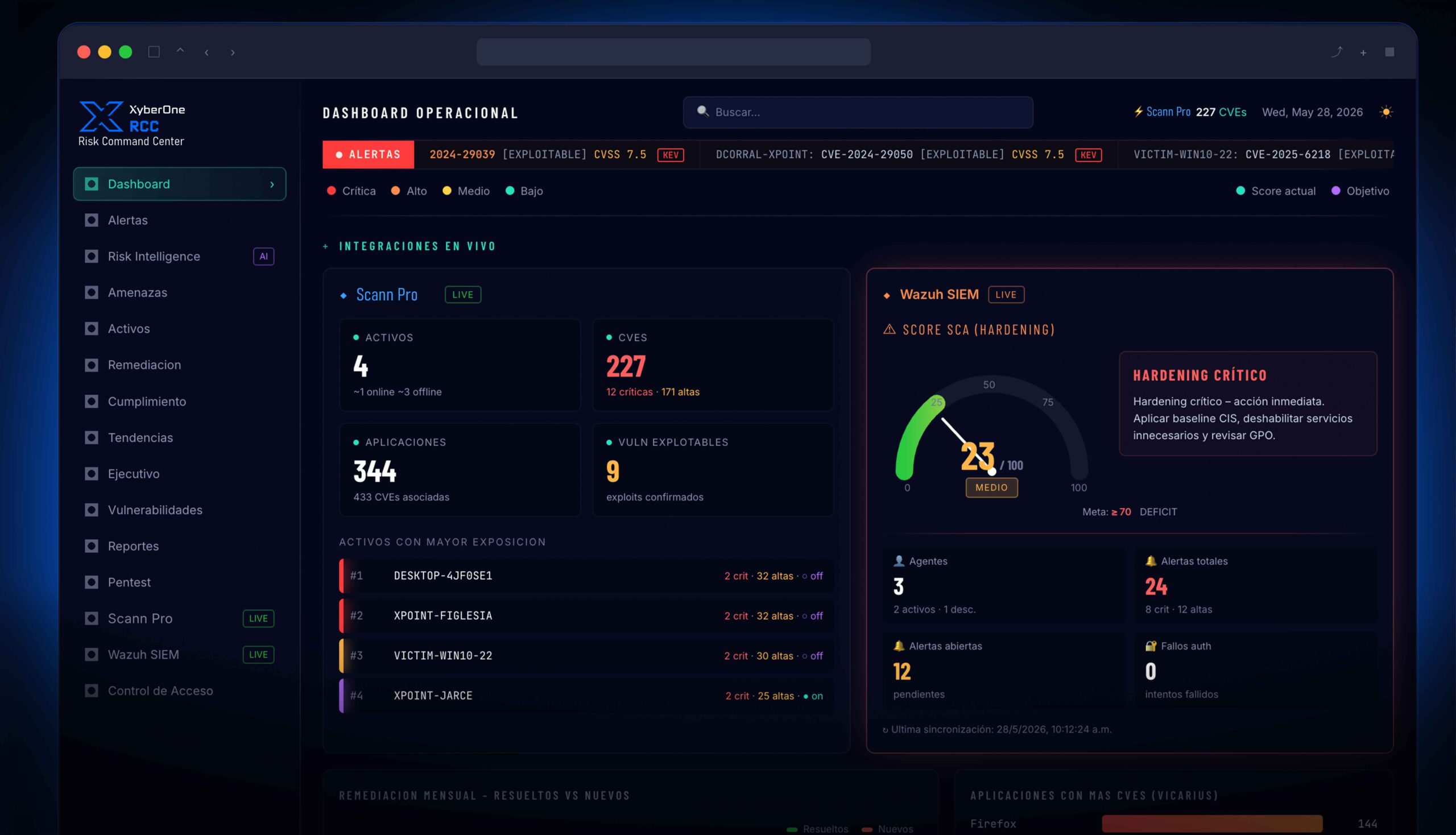Open the Activos metric card showing 4
Screen dimensions: 1456x835
(x=460, y=365)
